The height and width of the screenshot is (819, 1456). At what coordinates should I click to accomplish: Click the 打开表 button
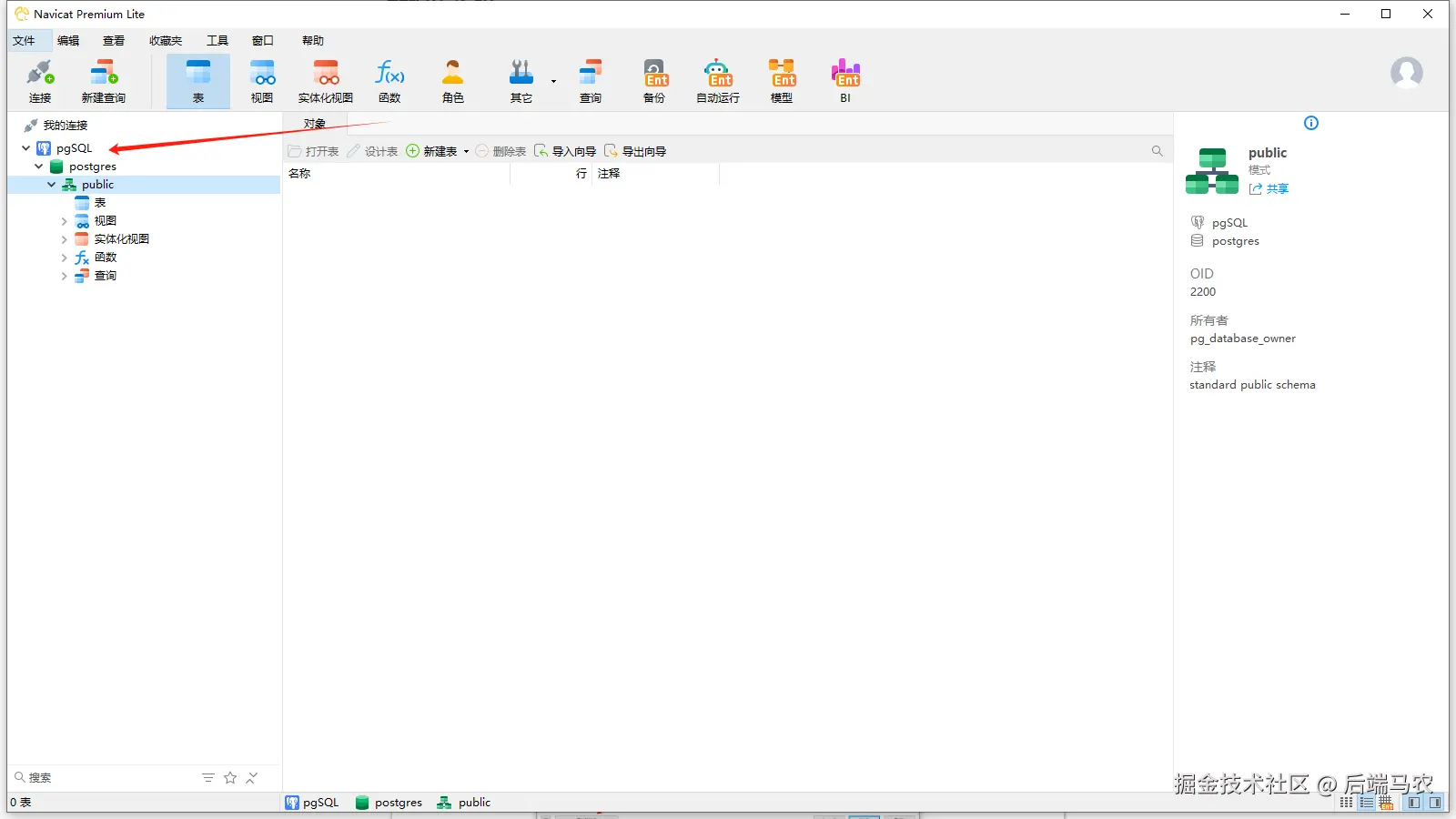tap(314, 152)
